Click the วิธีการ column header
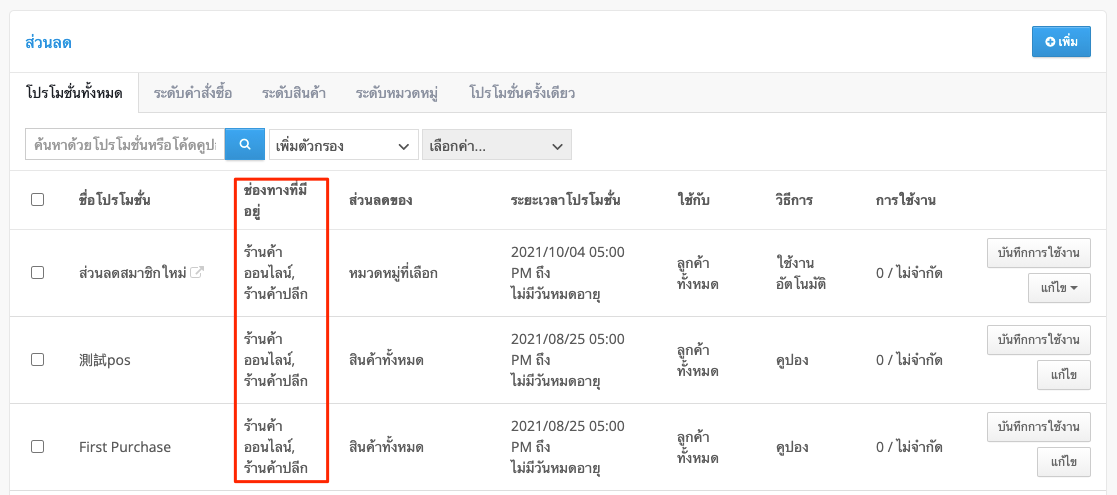 coord(795,200)
